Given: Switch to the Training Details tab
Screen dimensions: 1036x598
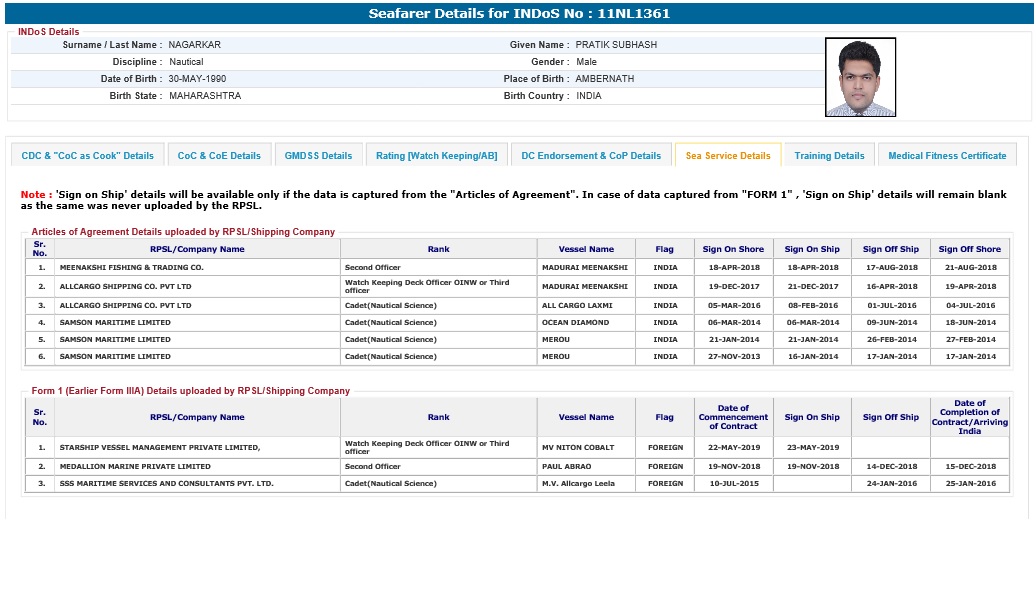Looking at the screenshot, I should point(829,156).
